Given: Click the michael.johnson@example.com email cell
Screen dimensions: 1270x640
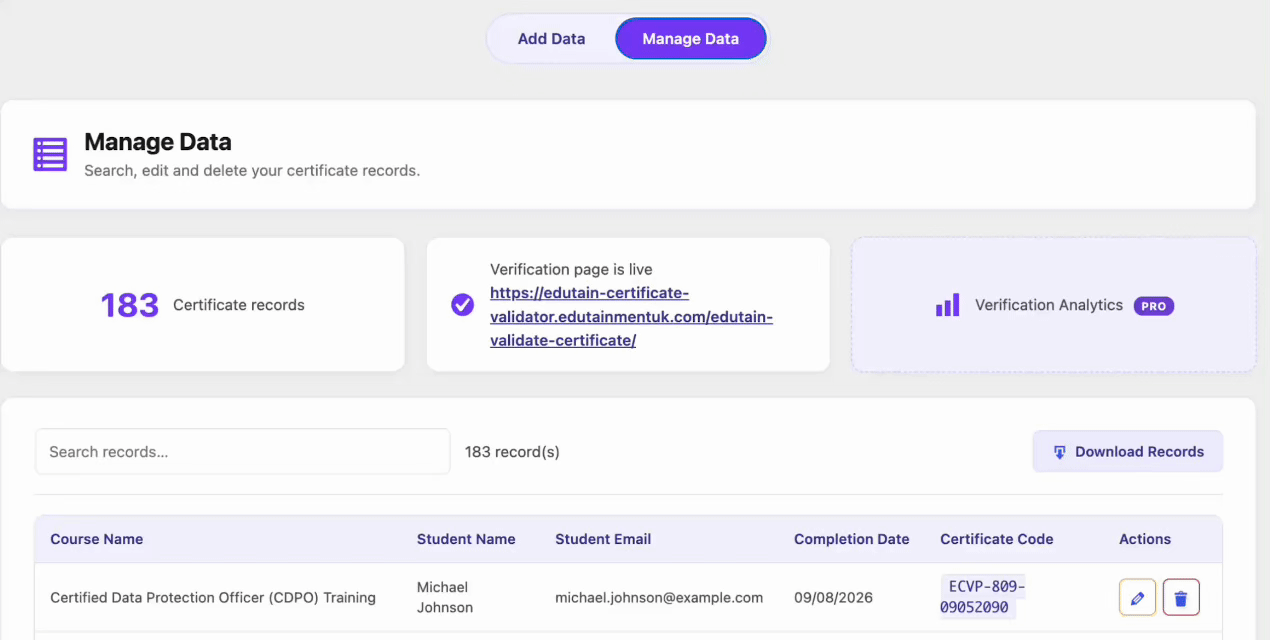Looking at the screenshot, I should (659, 598).
